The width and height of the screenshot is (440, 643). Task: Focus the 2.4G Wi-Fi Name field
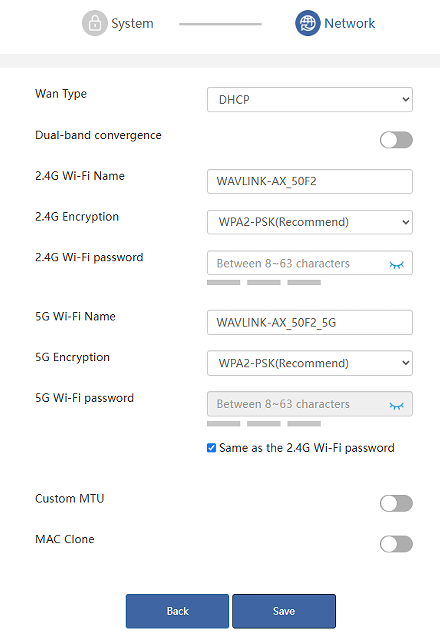pos(310,181)
